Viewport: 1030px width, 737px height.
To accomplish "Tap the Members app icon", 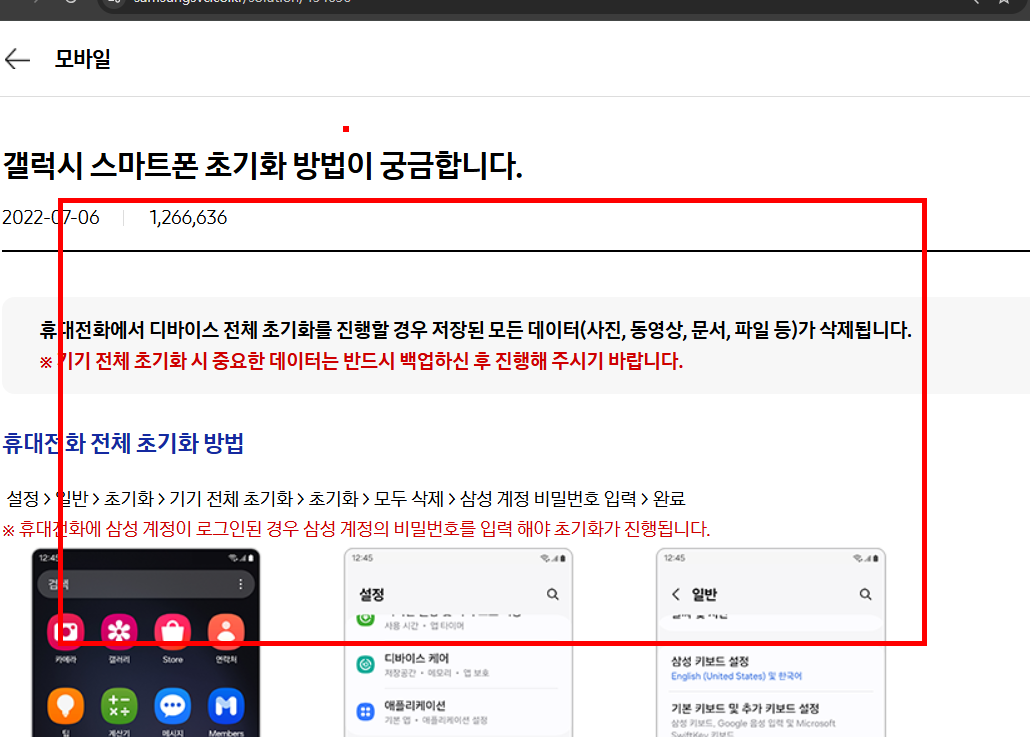I will point(227,708).
